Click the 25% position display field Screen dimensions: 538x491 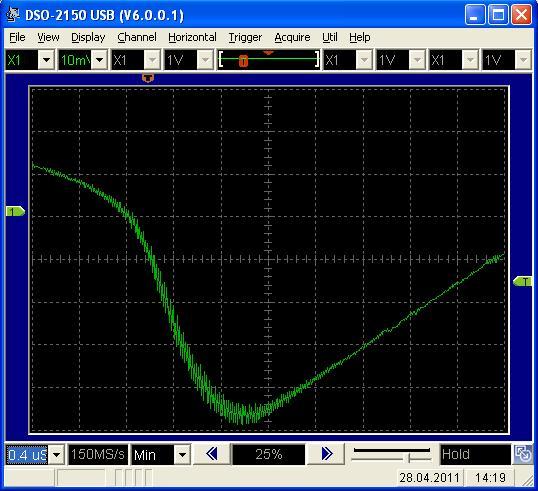(x=269, y=455)
